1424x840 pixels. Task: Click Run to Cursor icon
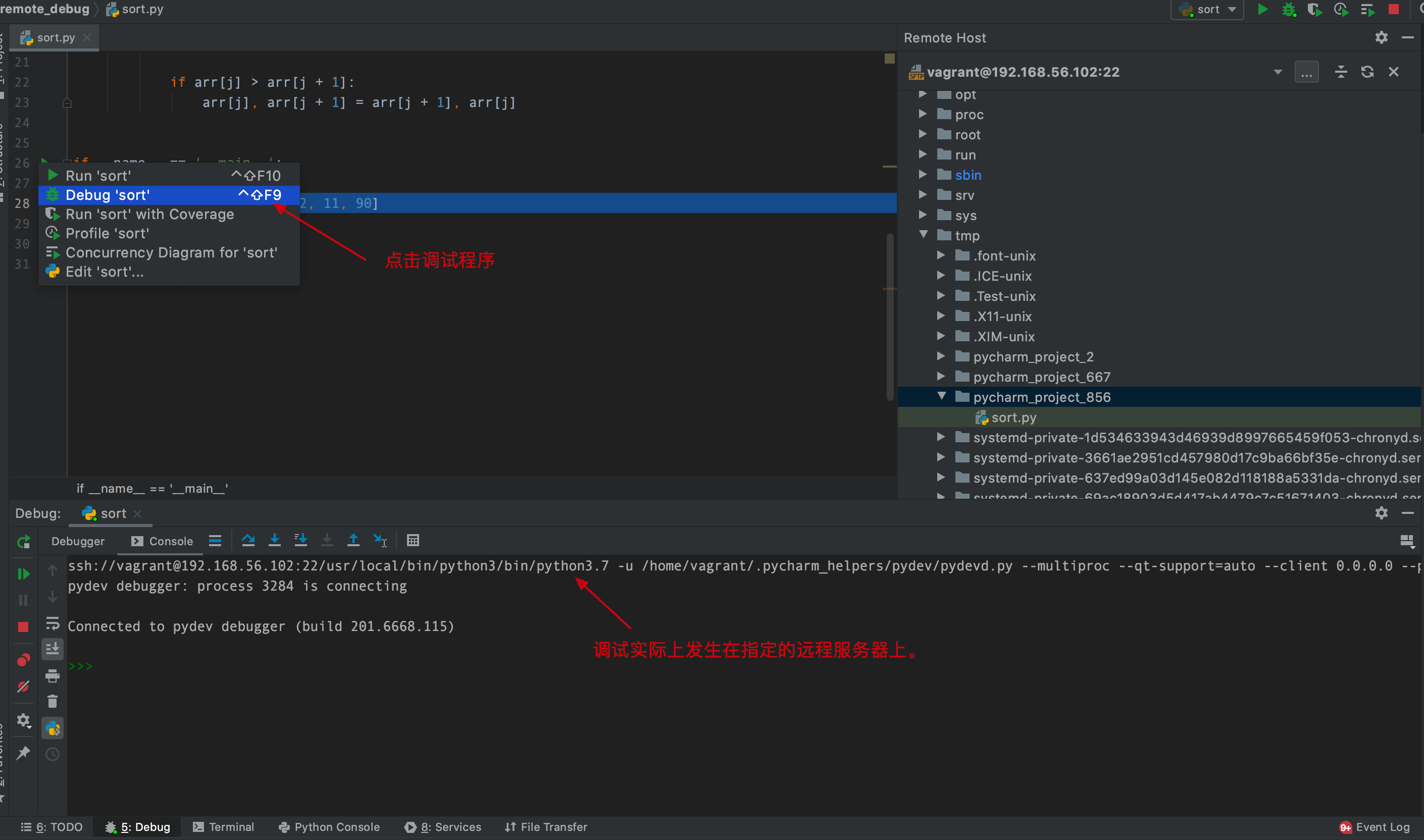coord(380,541)
